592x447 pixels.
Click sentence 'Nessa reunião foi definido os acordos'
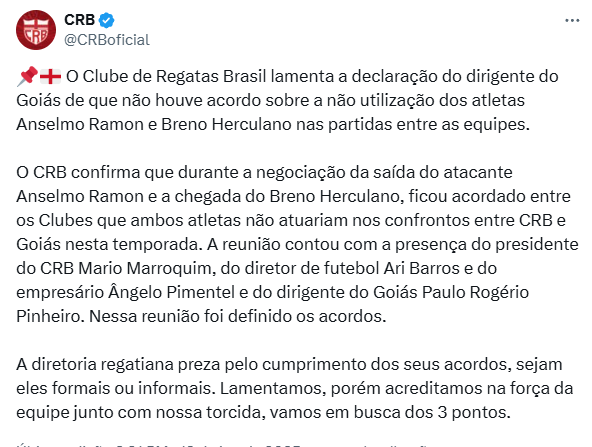pyautogui.click(x=236, y=316)
